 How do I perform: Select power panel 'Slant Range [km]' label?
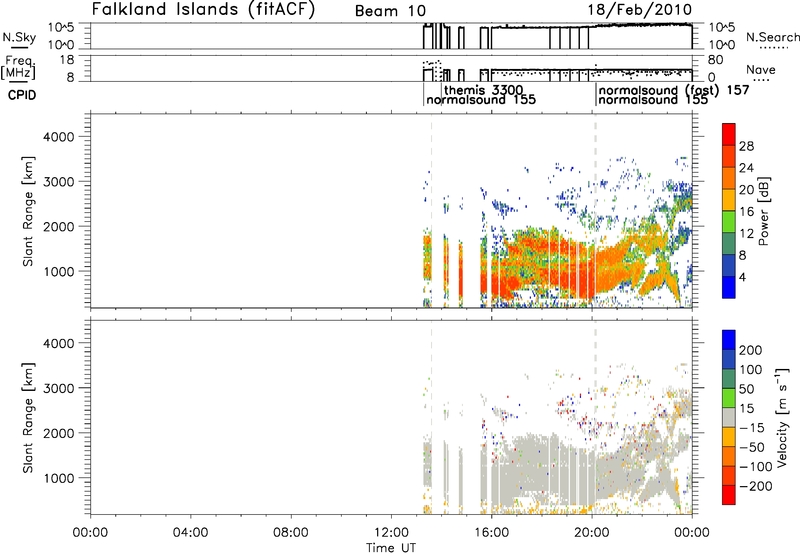pyautogui.click(x=28, y=211)
